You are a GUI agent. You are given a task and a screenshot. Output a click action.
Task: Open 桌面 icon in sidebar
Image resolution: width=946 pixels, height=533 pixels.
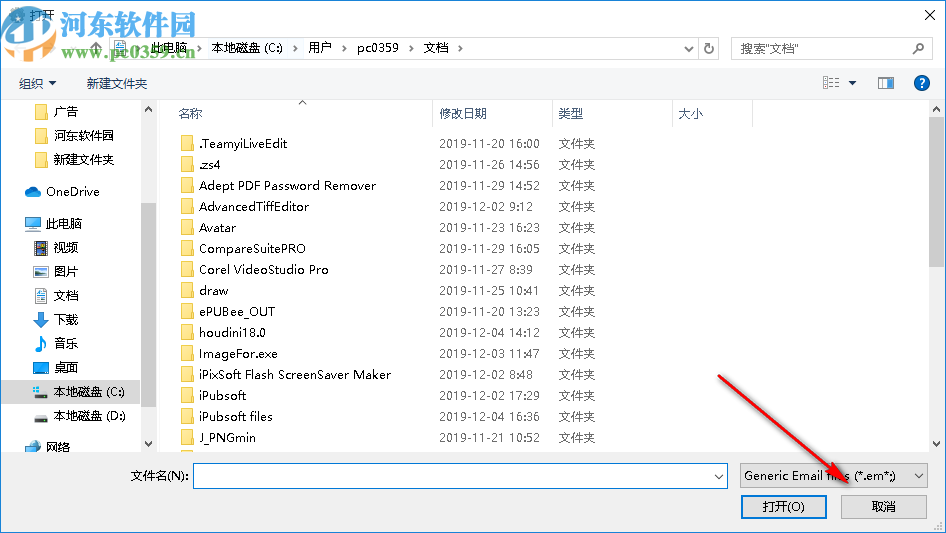(40, 368)
